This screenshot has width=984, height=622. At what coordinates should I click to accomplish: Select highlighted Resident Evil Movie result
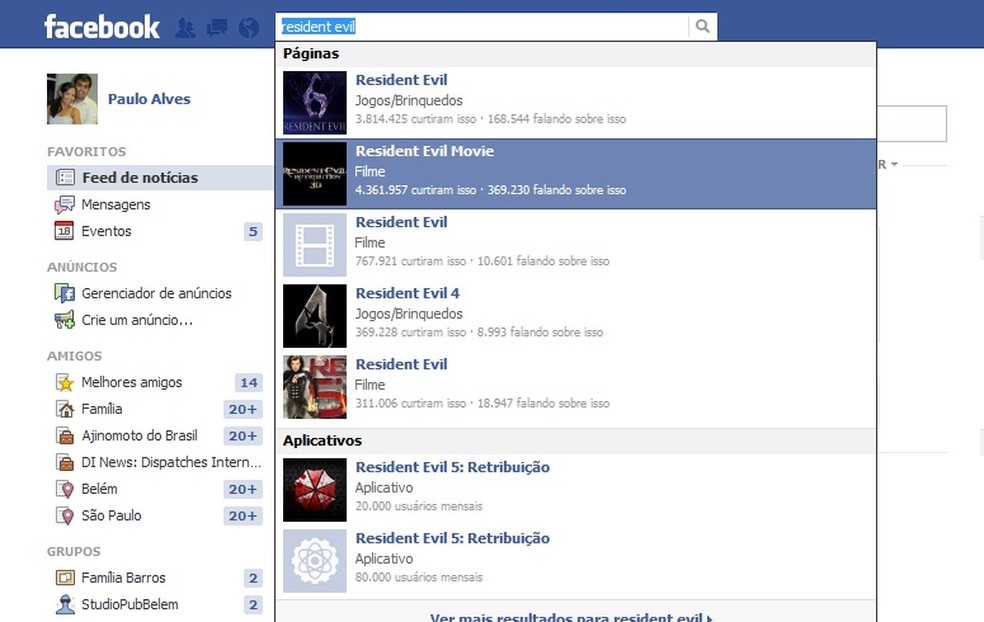[575, 174]
